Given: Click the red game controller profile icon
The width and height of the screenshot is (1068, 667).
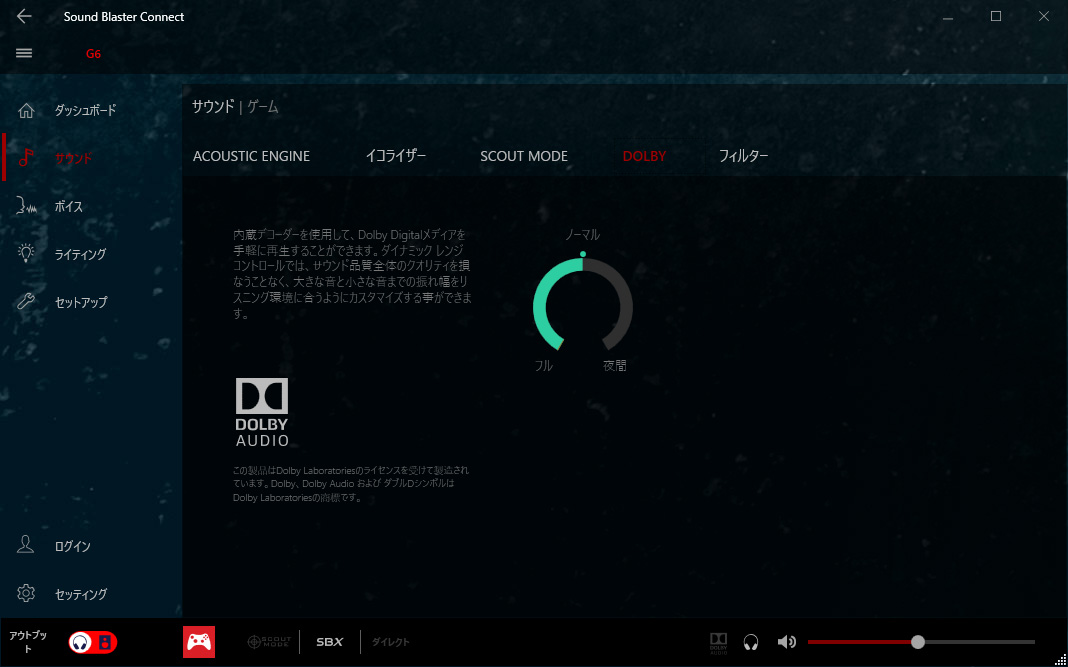Looking at the screenshot, I should (199, 642).
